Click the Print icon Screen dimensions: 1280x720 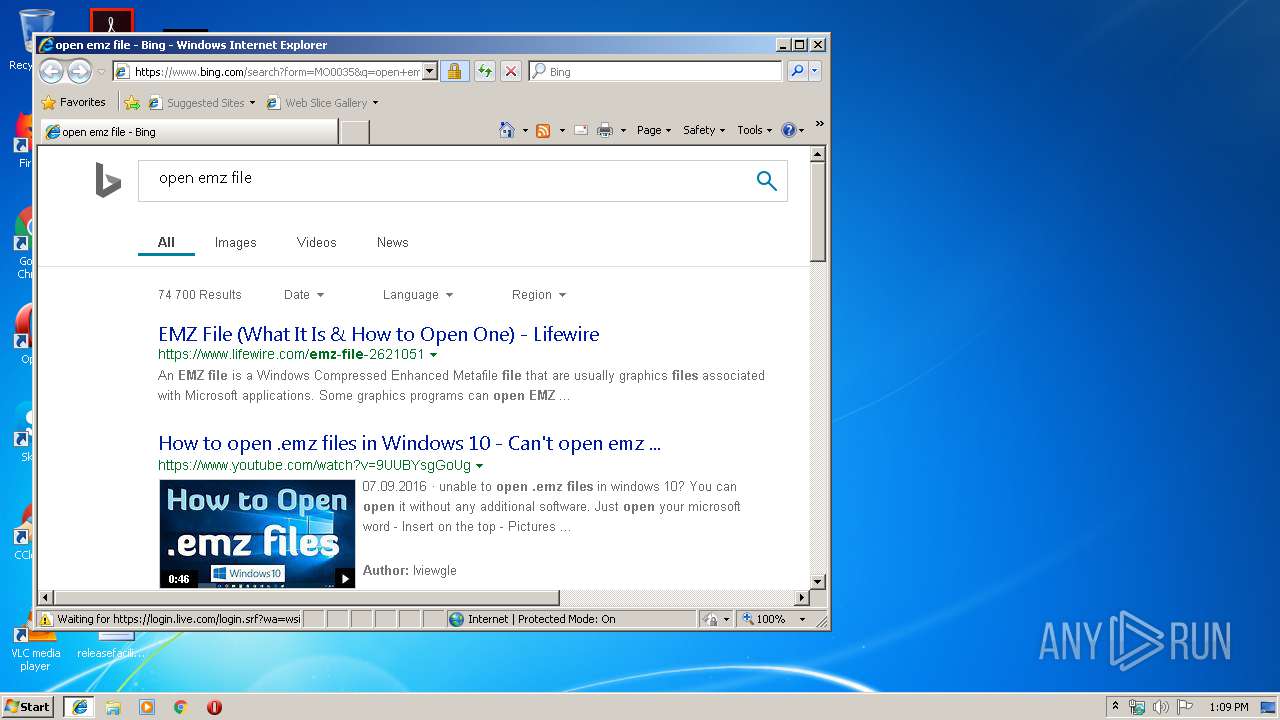click(x=605, y=130)
